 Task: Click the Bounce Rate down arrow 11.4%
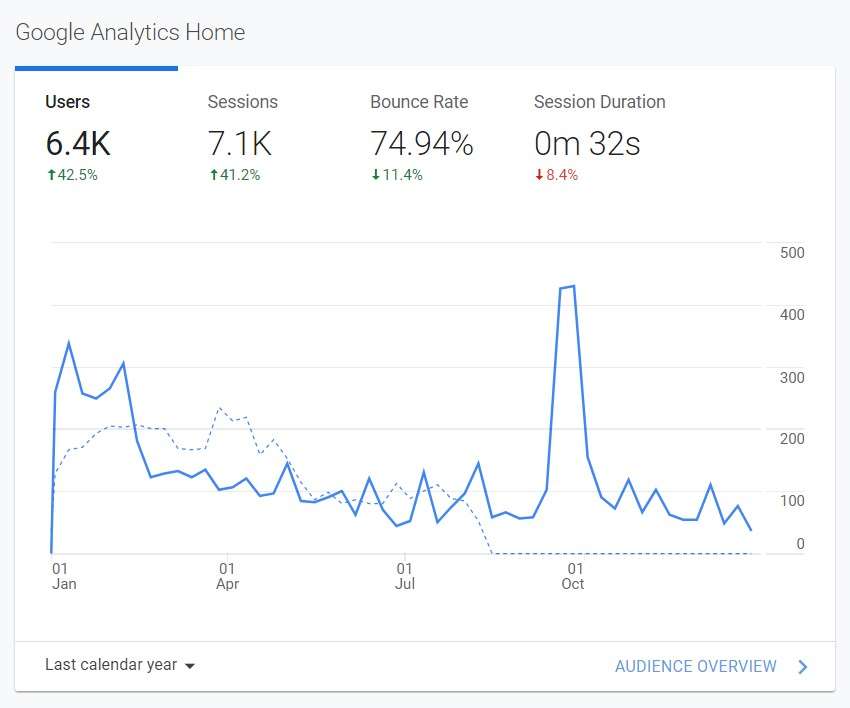(397, 175)
